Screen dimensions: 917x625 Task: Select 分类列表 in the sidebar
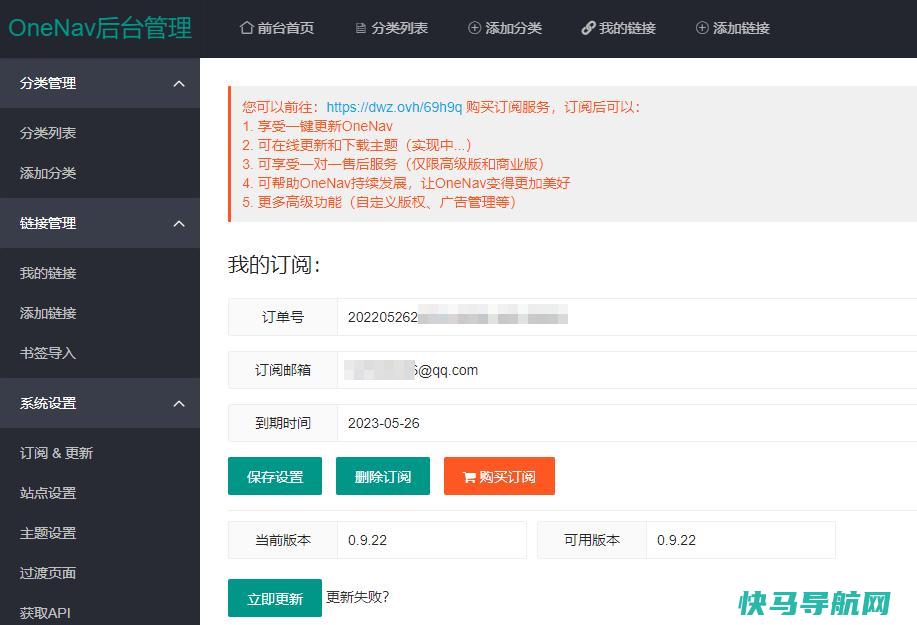[48, 133]
